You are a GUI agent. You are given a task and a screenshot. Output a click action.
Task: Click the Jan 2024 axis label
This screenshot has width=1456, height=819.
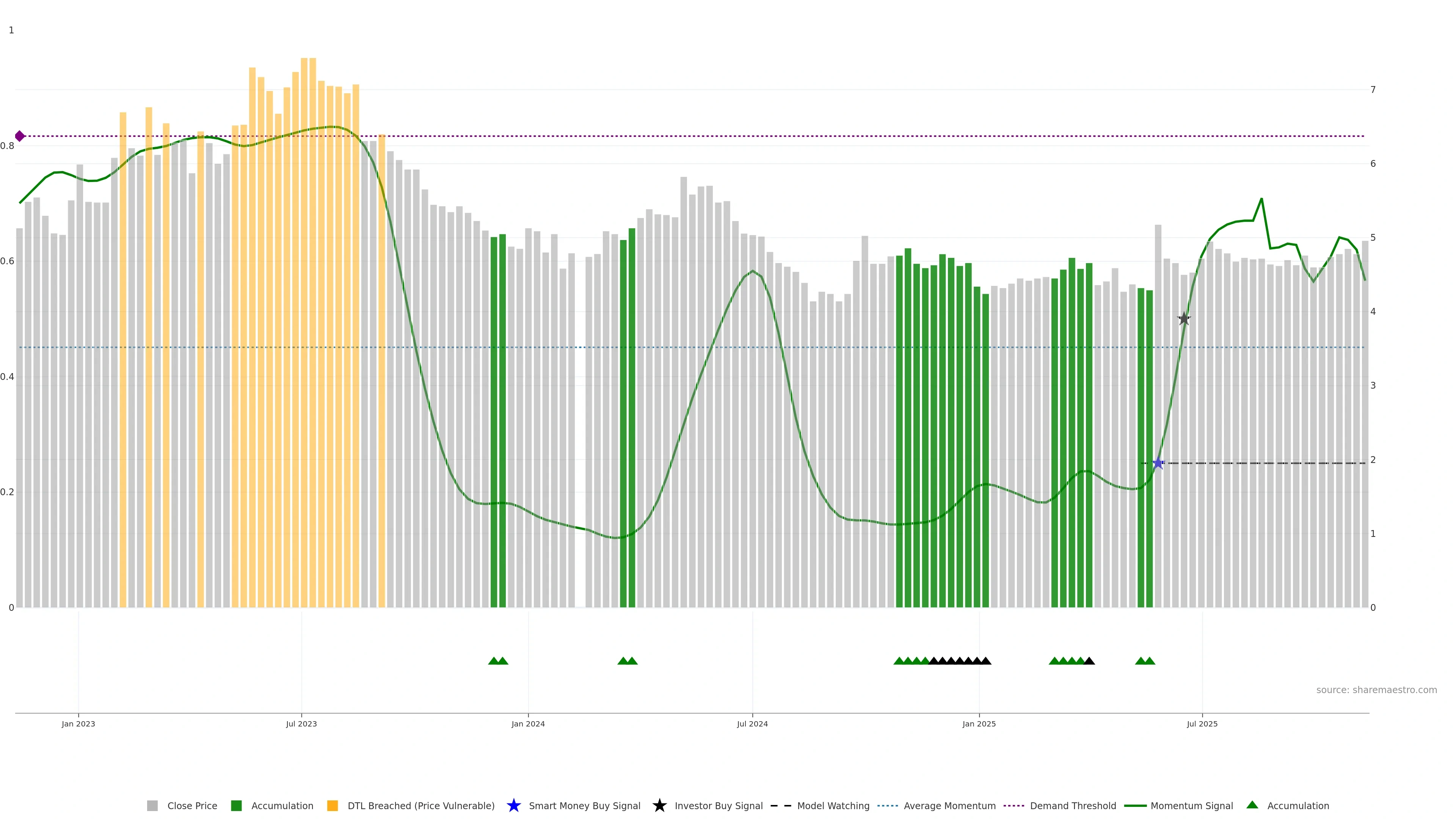[x=528, y=723]
